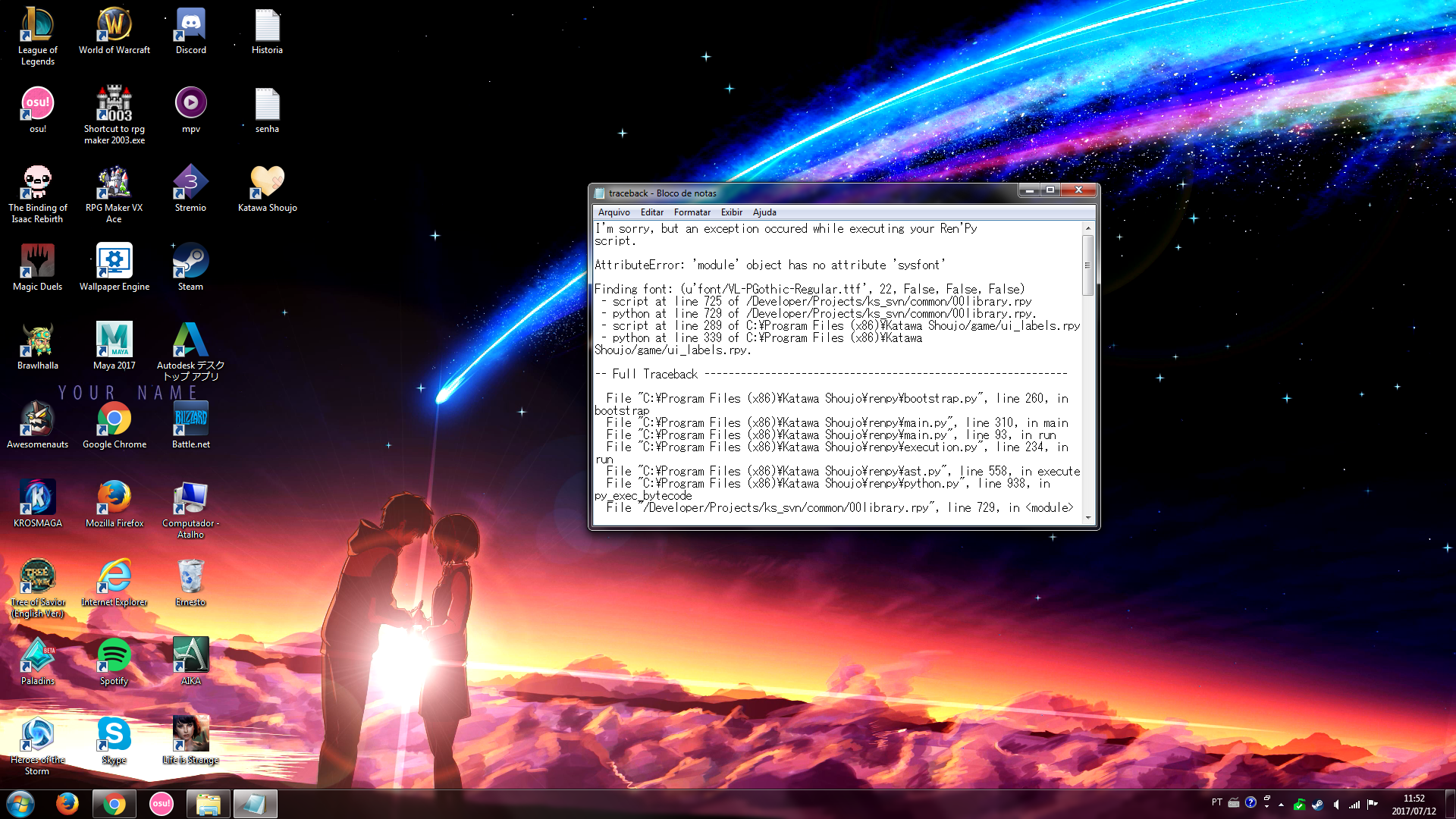Select the RPG Maker 2003 shortcut
Screen dimensions: 1456x819
click(x=115, y=115)
